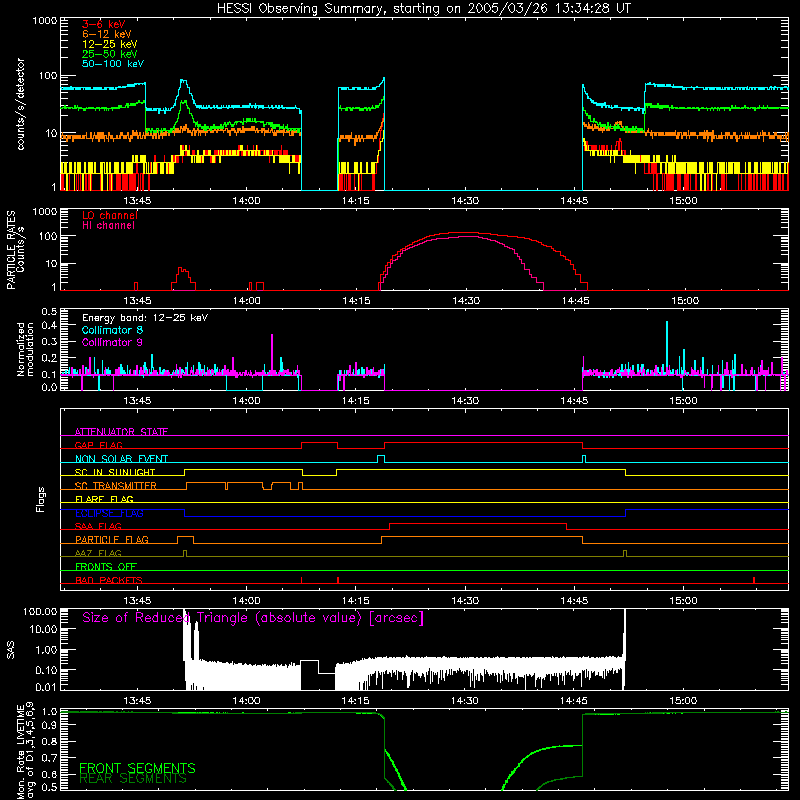Click the Mon. Rate LIVETIME axis label
This screenshot has height=800, width=800.
25,751
